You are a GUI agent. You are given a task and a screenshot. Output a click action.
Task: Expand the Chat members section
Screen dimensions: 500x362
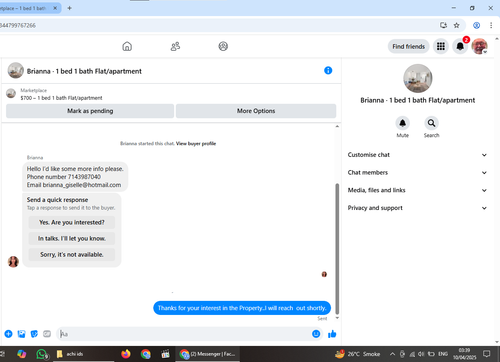tap(417, 172)
